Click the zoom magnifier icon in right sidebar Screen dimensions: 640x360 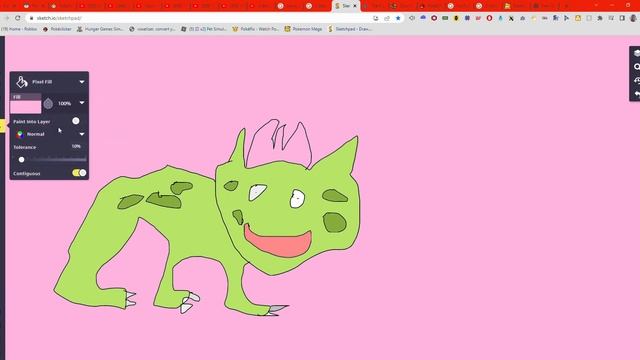tap(636, 67)
